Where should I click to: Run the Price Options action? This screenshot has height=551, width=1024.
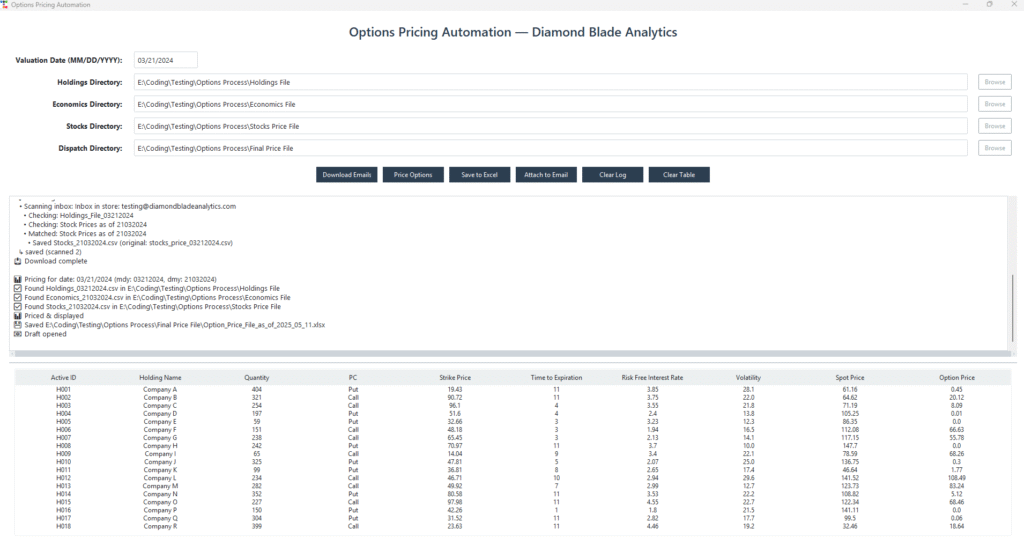click(413, 175)
